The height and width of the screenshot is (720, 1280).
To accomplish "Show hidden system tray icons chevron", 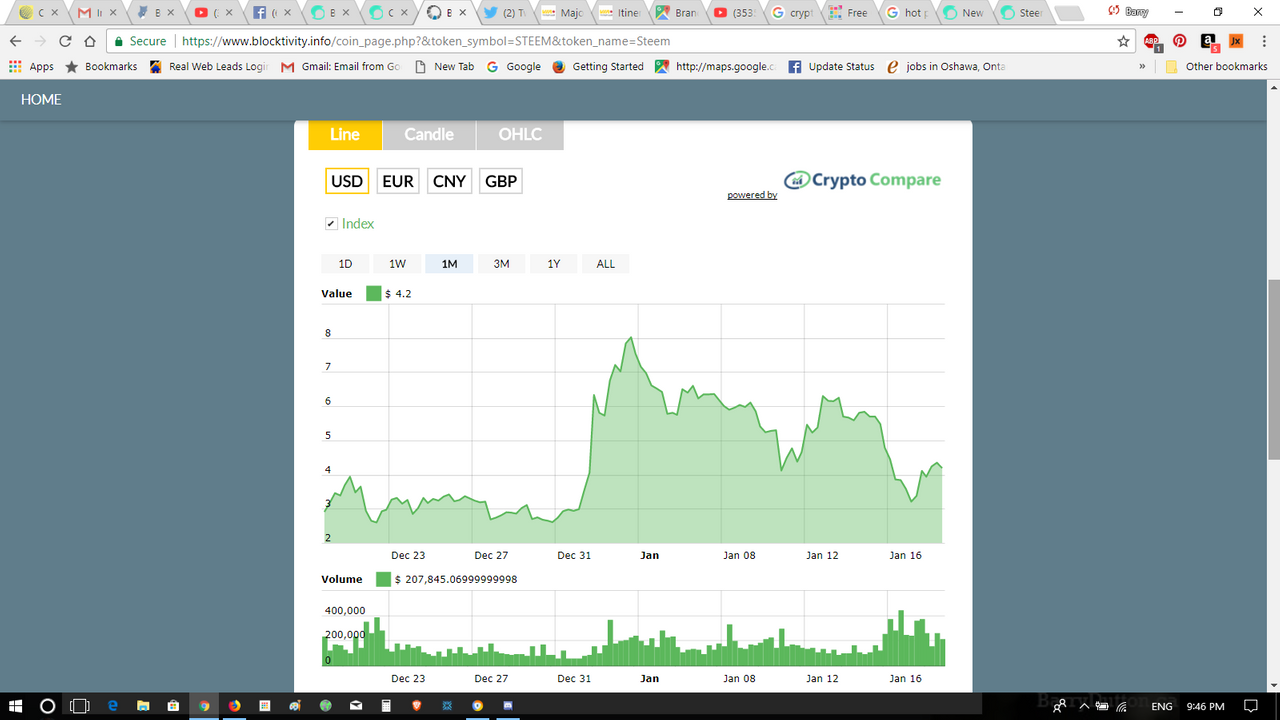I will [1082, 706].
